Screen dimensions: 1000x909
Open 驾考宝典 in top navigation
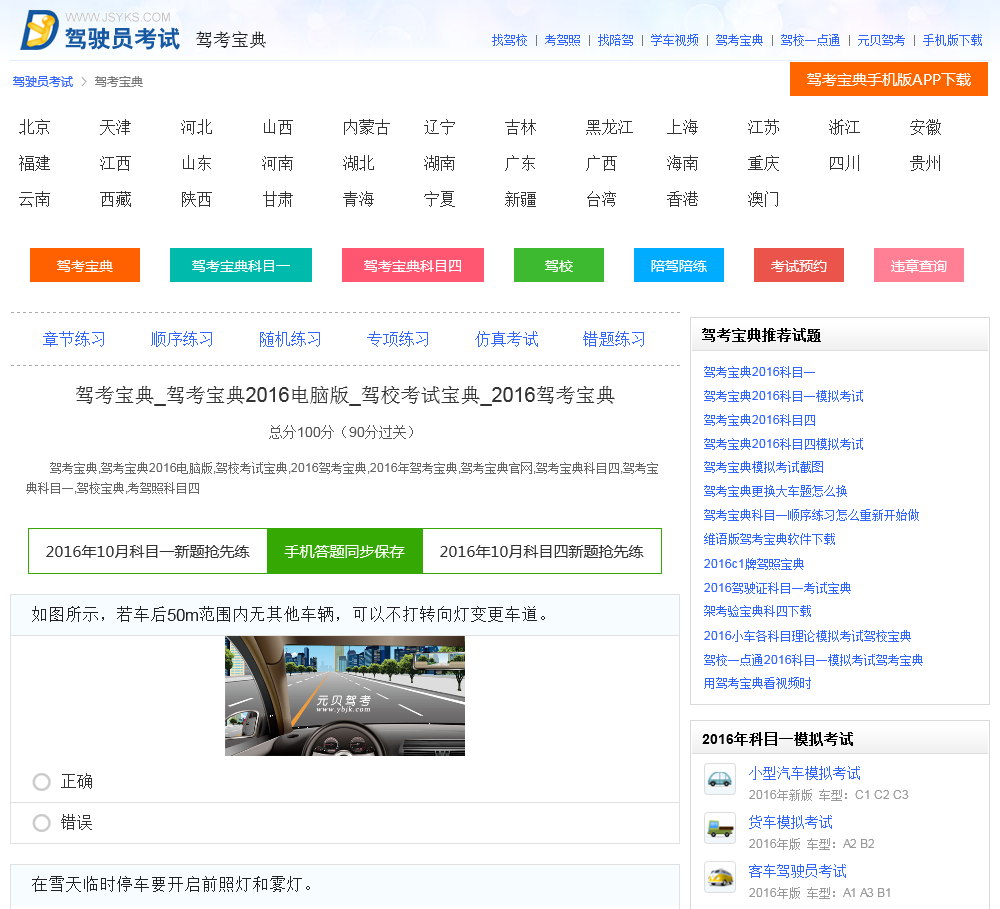[739, 40]
